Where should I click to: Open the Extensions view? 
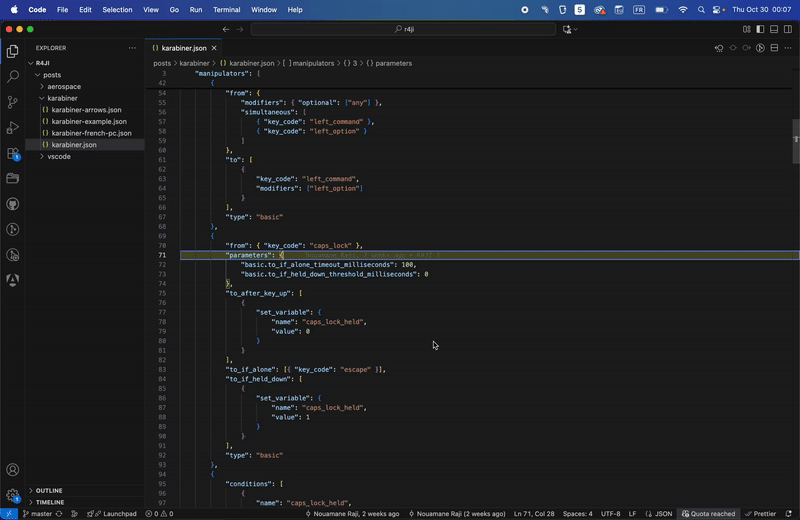click(13, 154)
